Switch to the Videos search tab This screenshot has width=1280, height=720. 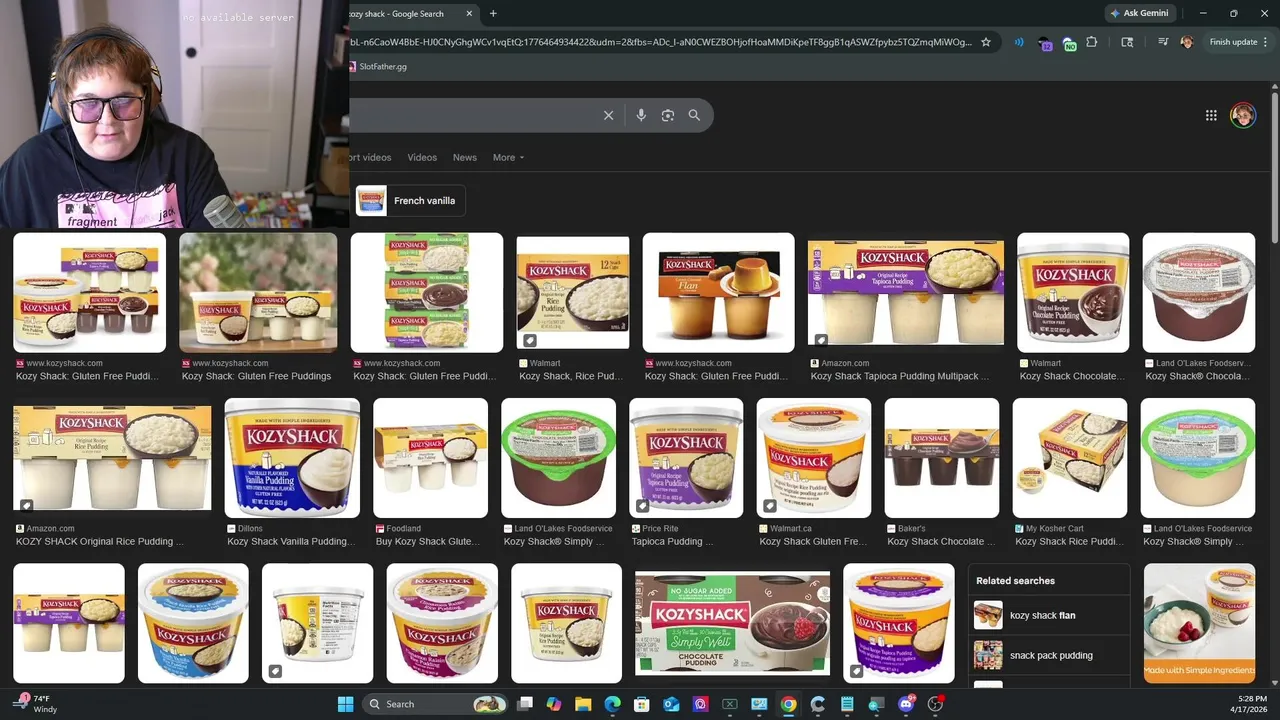422,157
